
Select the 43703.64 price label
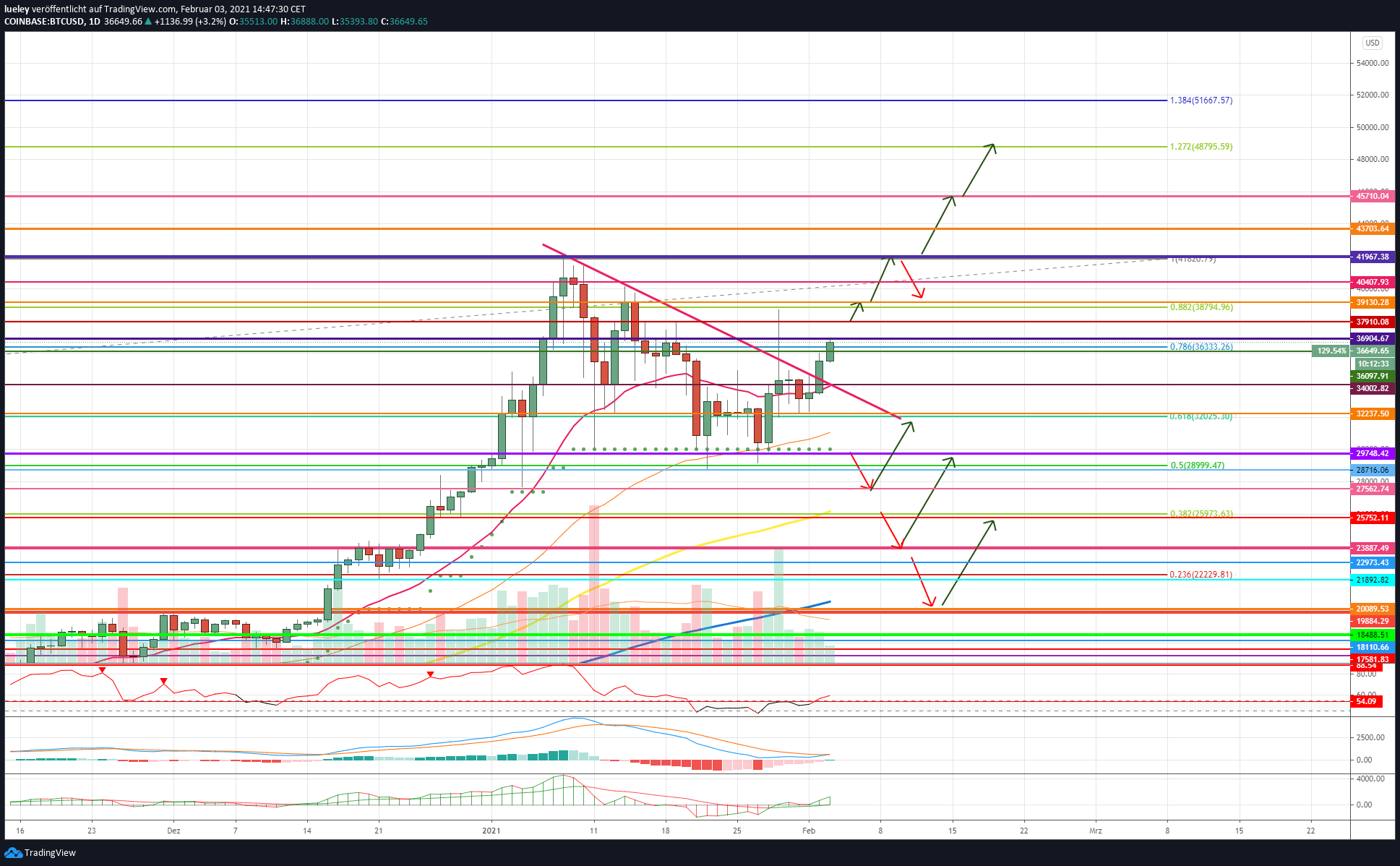[1372, 228]
